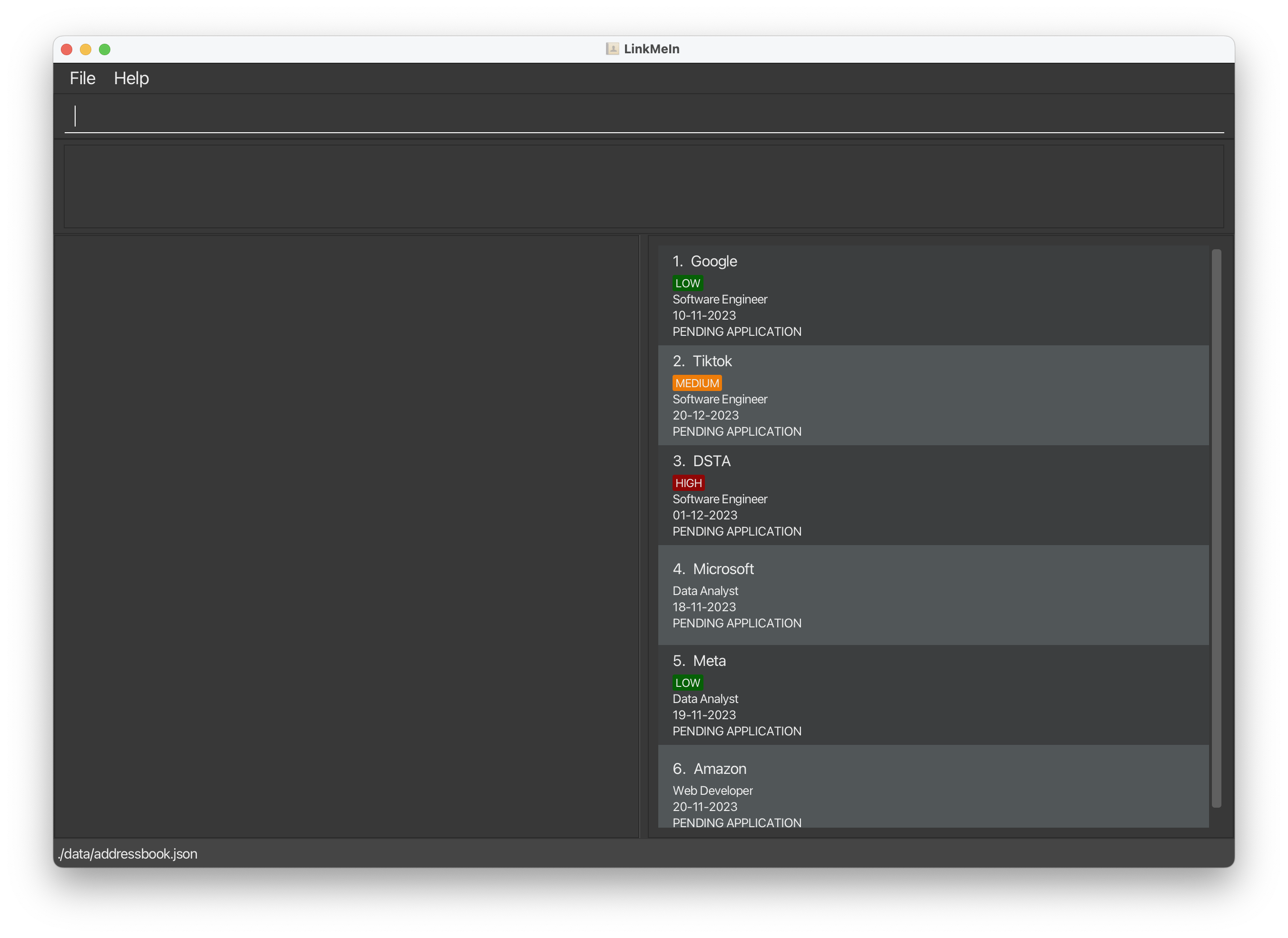Viewport: 1288px width, 938px height.
Task: Maximize the LinkMeIn window
Action: pos(105,49)
